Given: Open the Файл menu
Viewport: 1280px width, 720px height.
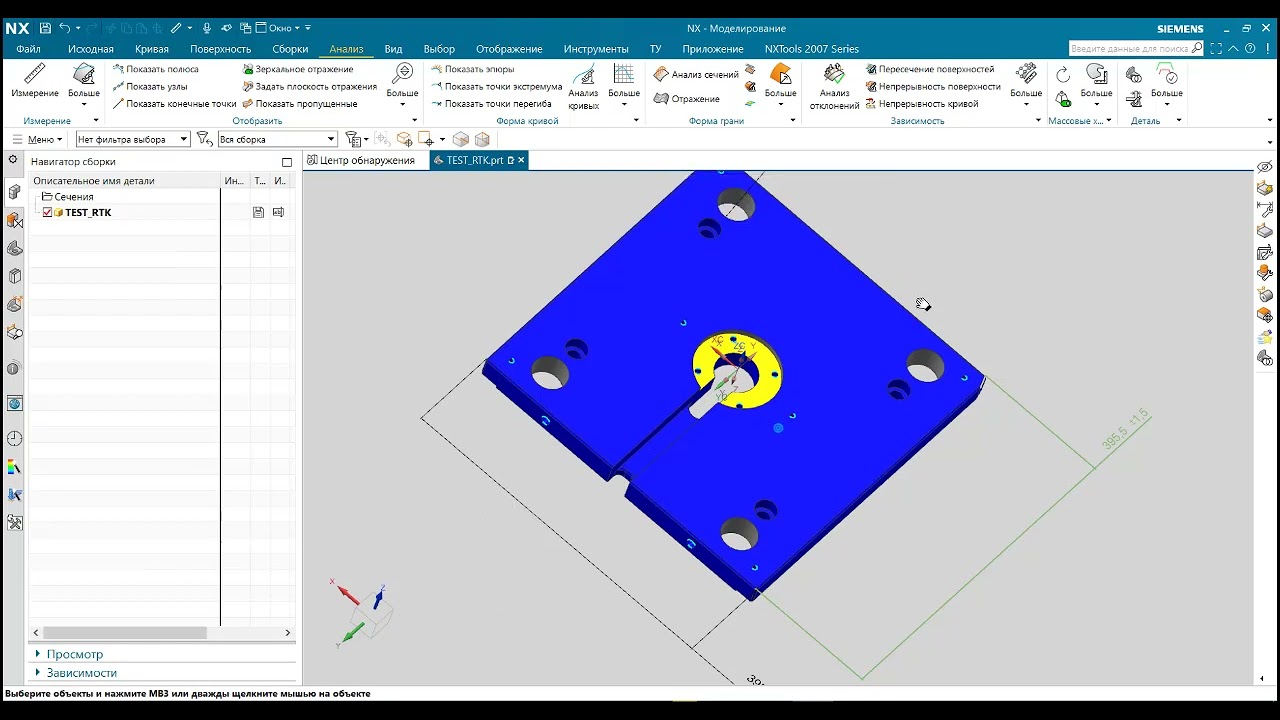Looking at the screenshot, I should [28, 49].
